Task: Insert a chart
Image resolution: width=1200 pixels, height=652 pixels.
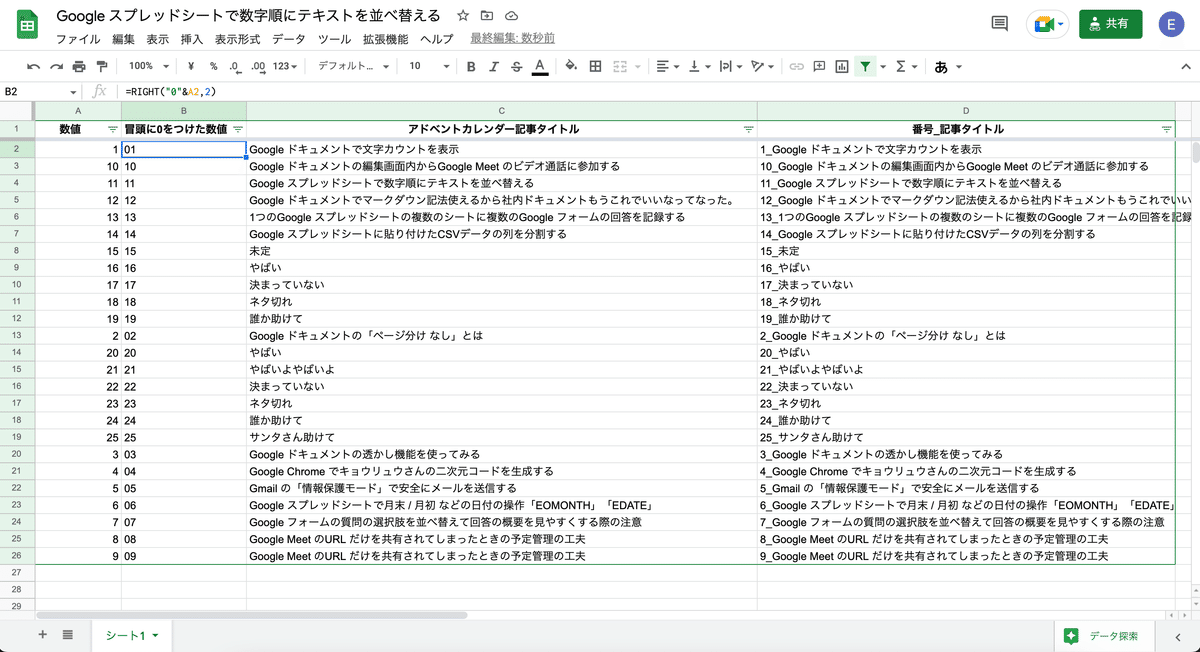Action: (842, 66)
